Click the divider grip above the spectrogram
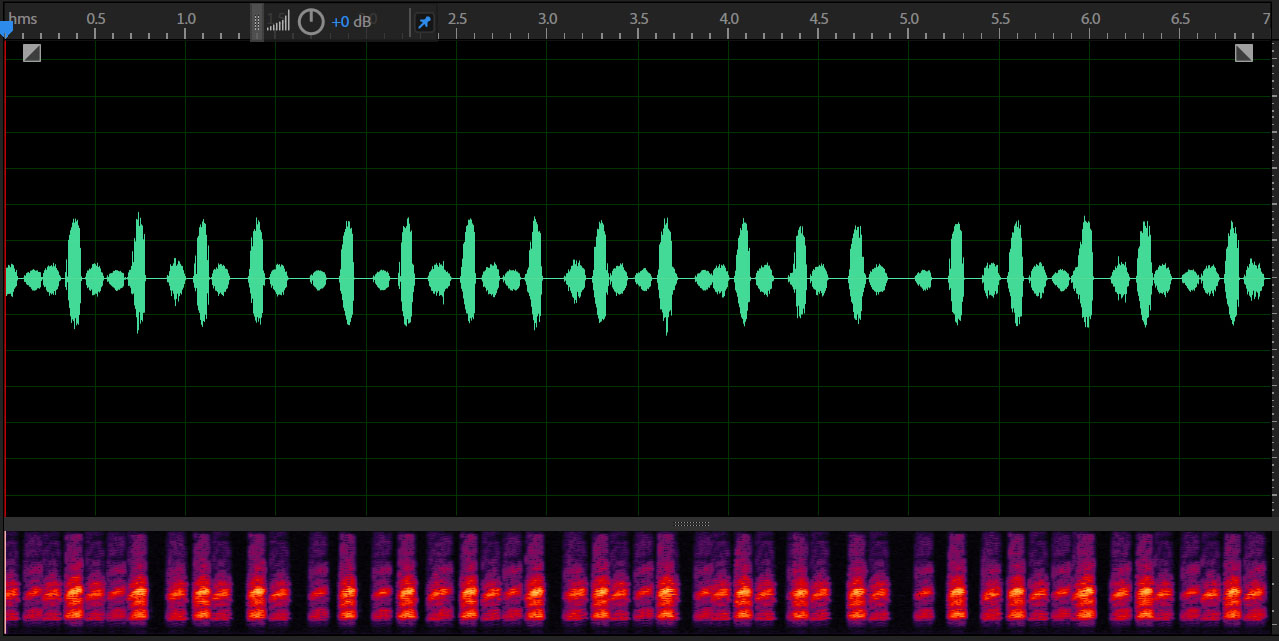Image resolution: width=1279 pixels, height=641 pixels. coord(691,523)
